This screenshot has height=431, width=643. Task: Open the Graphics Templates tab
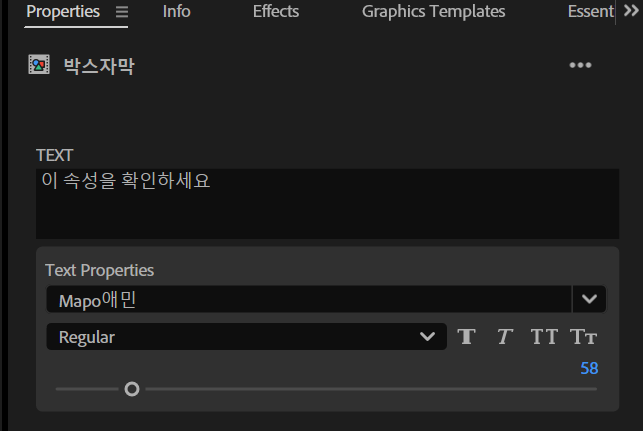(433, 11)
